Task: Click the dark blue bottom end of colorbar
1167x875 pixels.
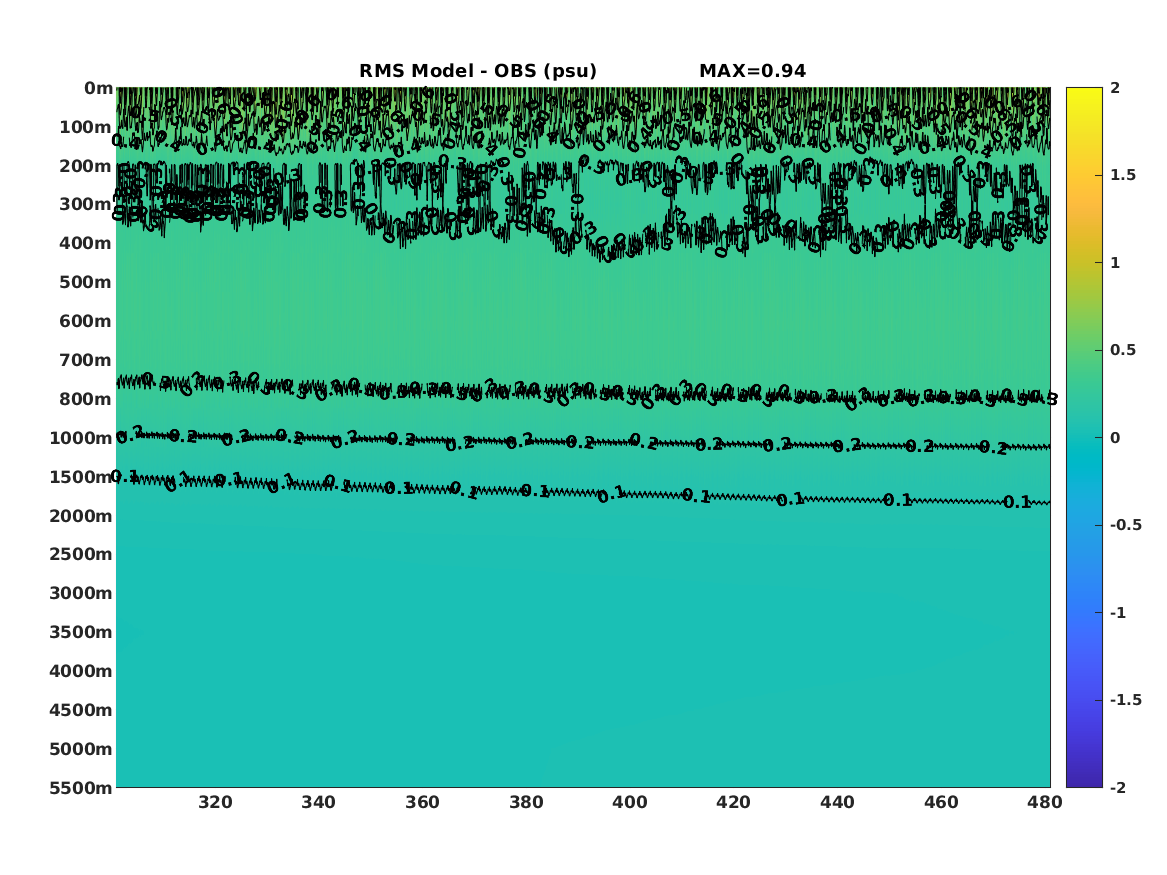Action: click(1084, 781)
